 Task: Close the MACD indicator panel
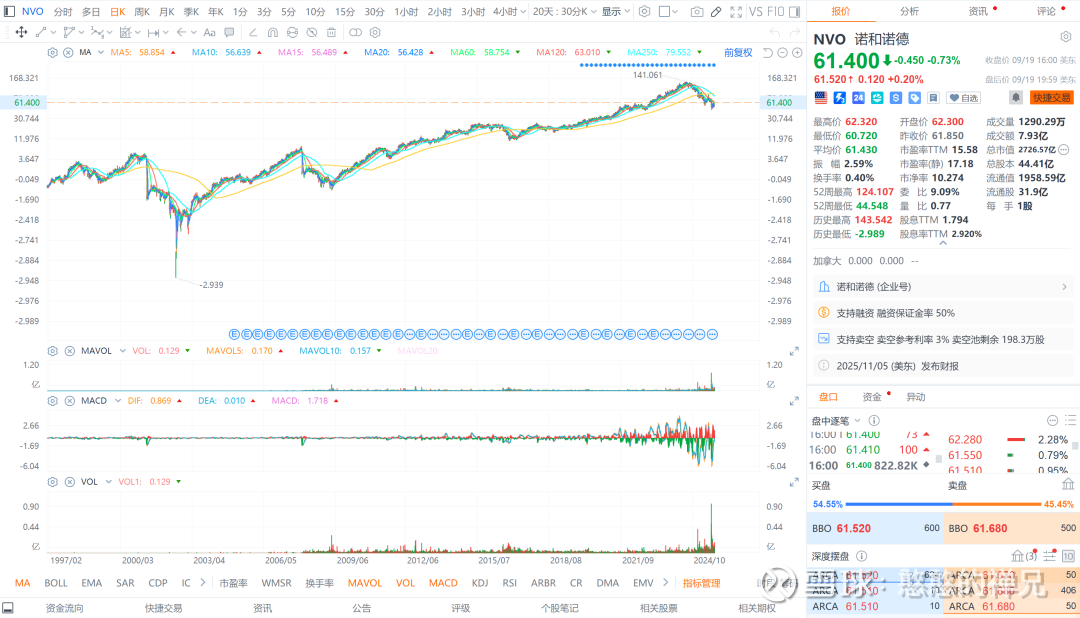pyautogui.click(x=70, y=400)
